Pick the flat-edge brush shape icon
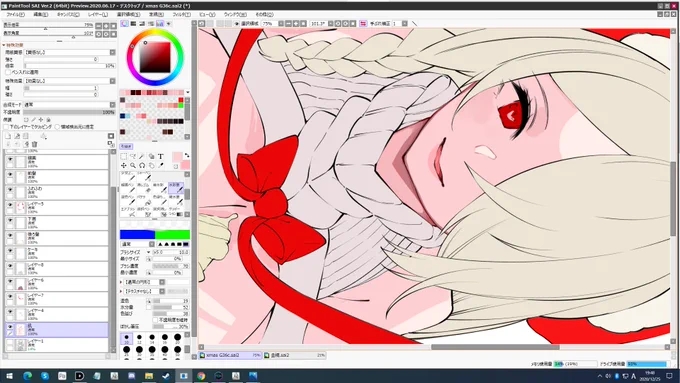The height and width of the screenshot is (383, 680). pyautogui.click(x=186, y=244)
